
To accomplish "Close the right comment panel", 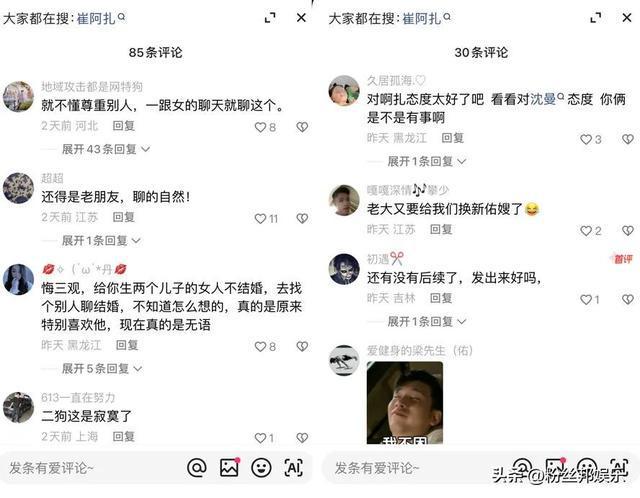I will (x=627, y=18).
